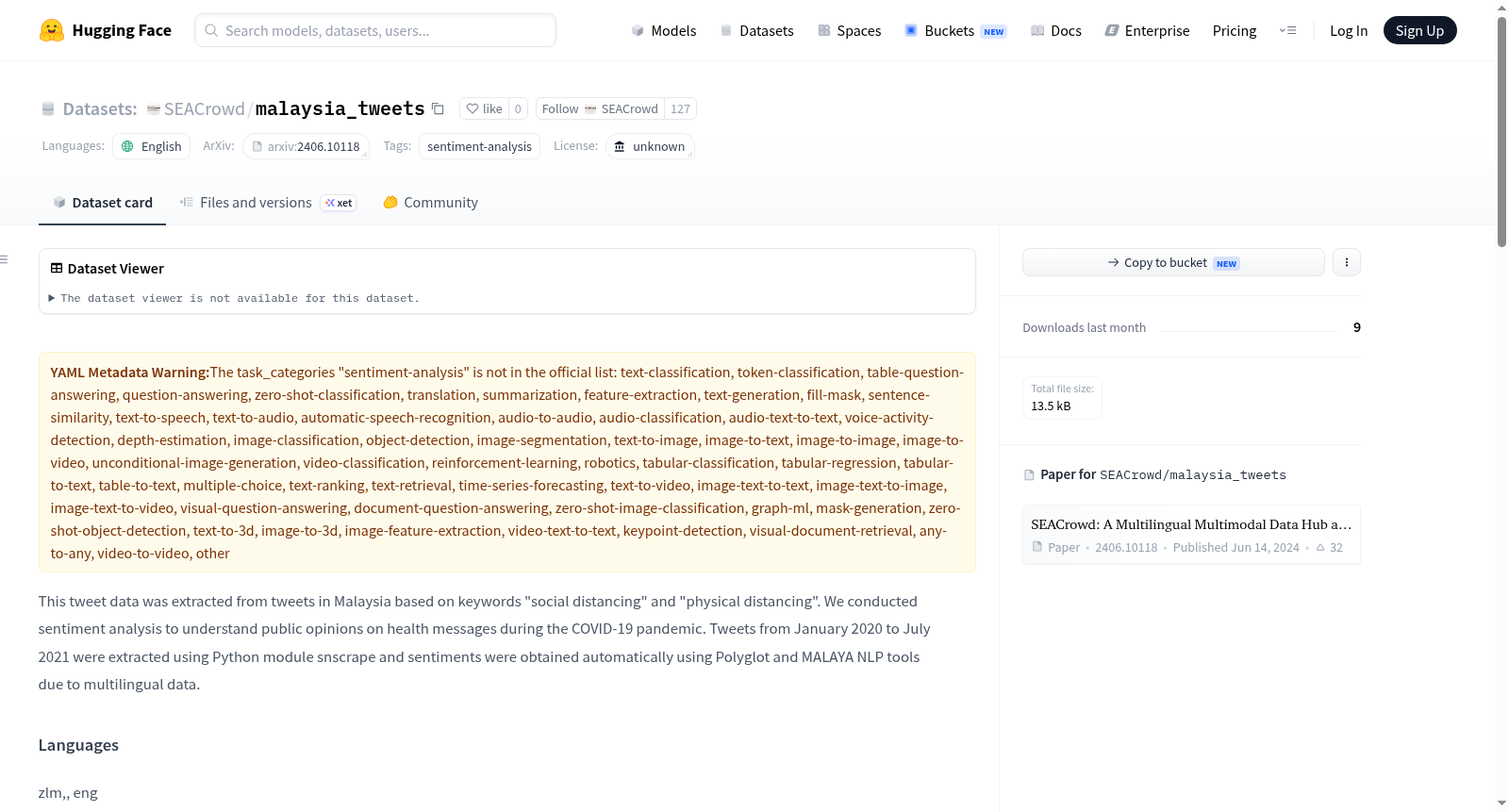Screen dimensions: 1509x812
Task: Open the more navigation options menu icon
Action: [x=1287, y=30]
